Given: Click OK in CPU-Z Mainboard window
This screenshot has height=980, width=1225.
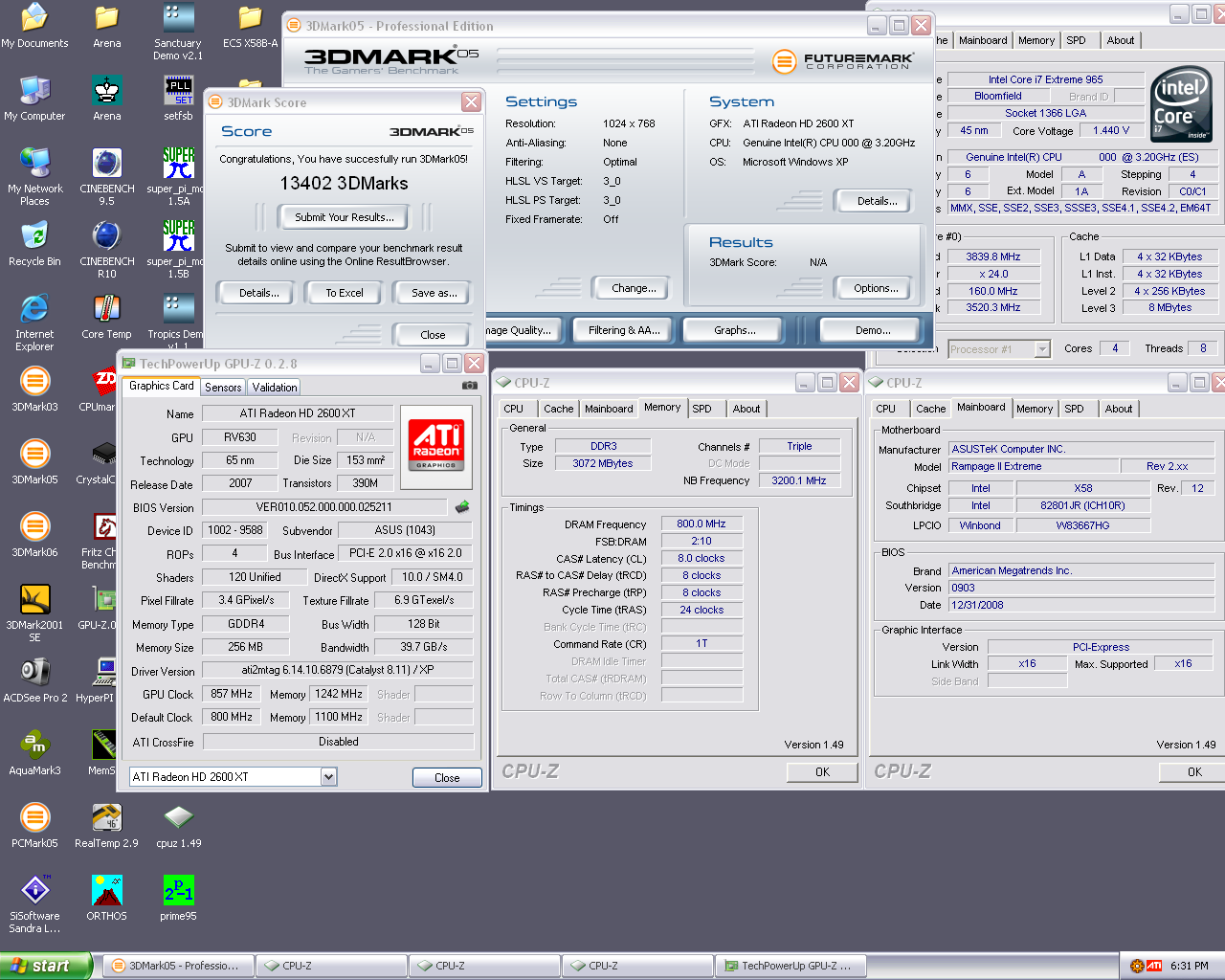Looking at the screenshot, I should coord(1193,772).
